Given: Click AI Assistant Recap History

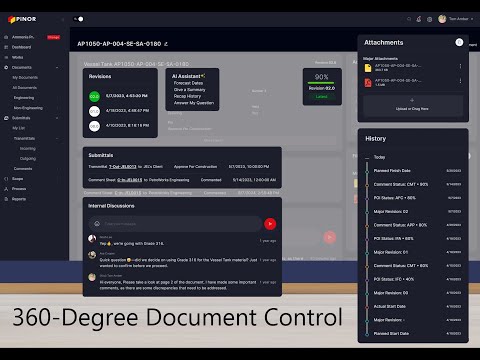Looking at the screenshot, I should (187, 96).
